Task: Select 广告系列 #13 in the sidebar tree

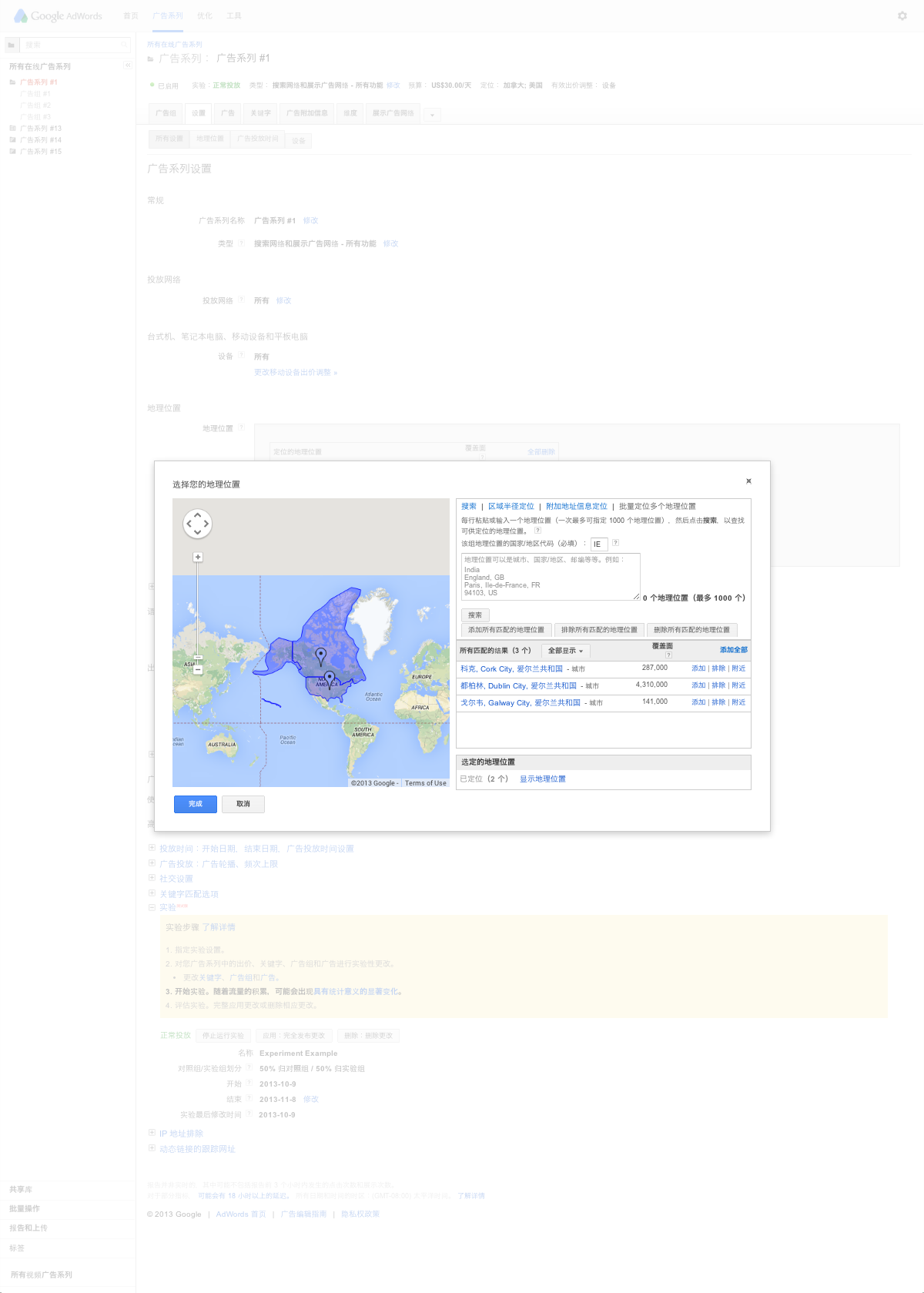Action: pos(41,129)
